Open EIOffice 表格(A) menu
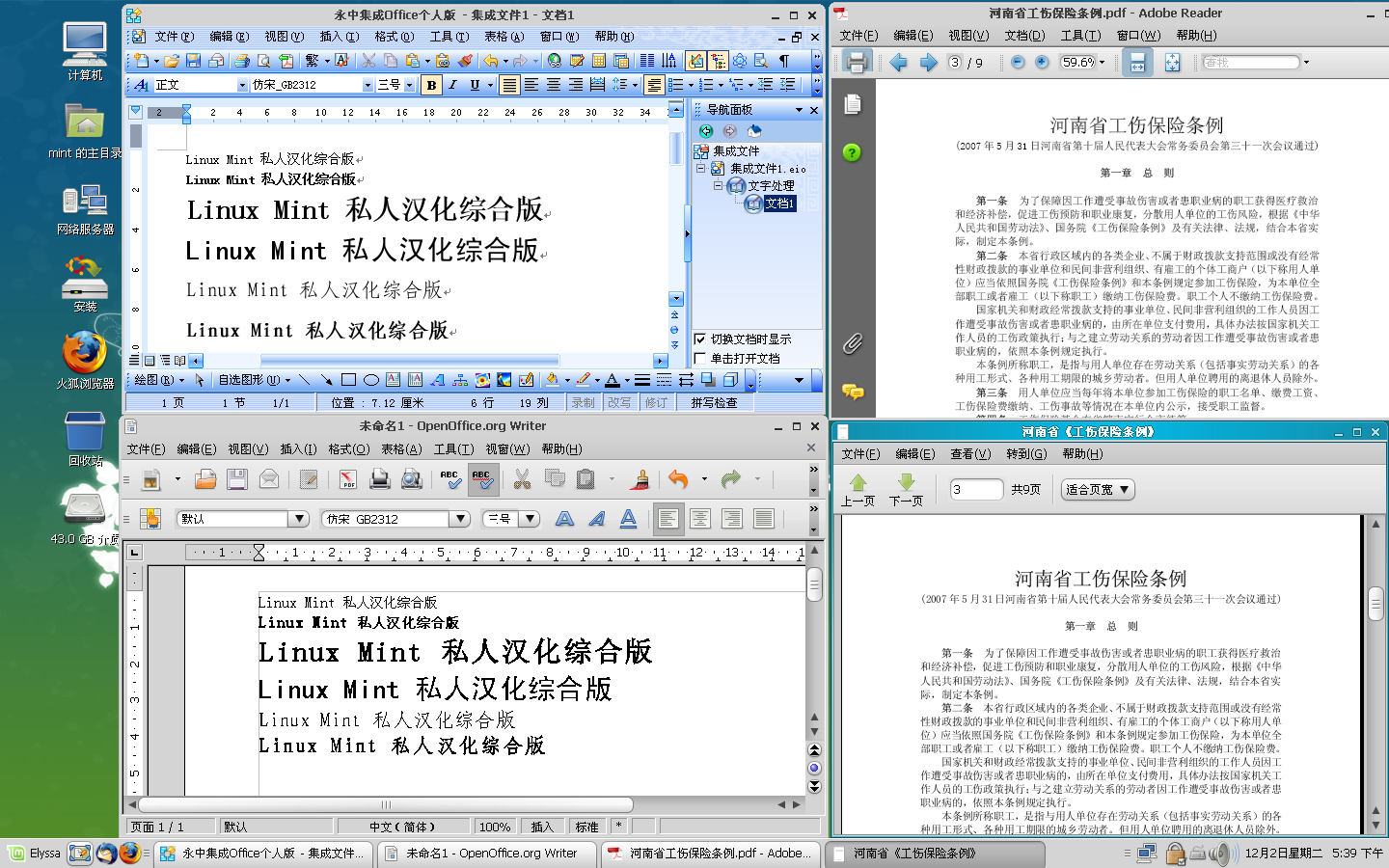The height and width of the screenshot is (868, 1389). coord(504,37)
